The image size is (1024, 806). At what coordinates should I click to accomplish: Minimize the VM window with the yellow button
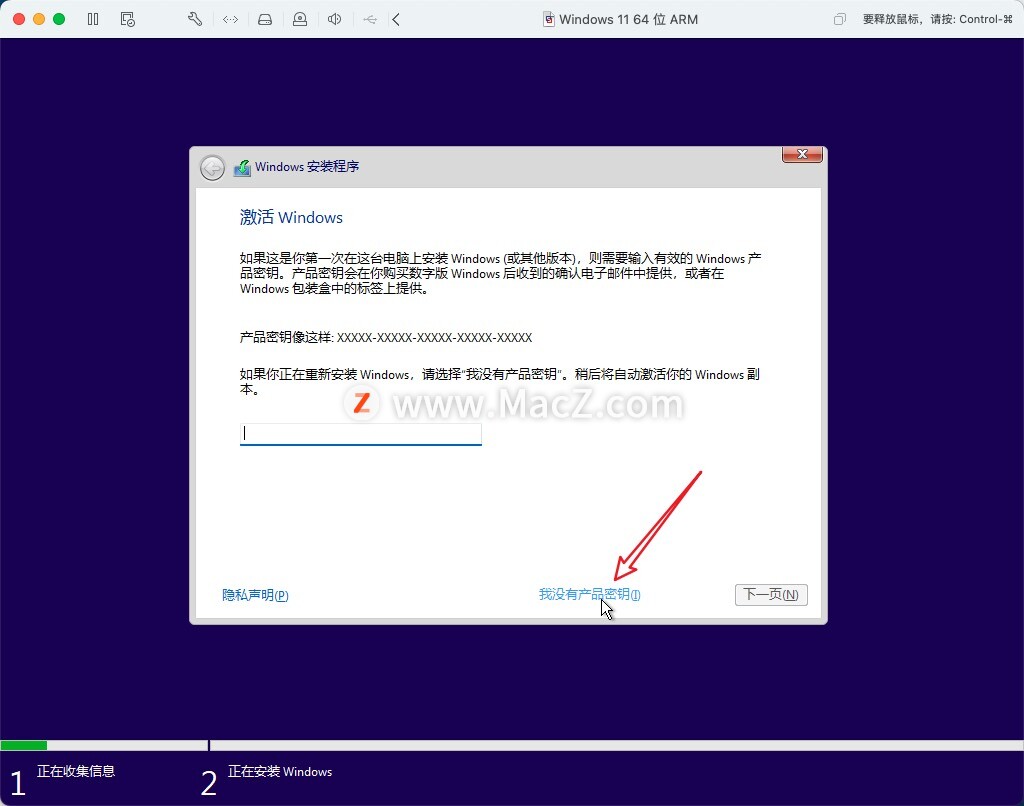pyautogui.click(x=39, y=19)
